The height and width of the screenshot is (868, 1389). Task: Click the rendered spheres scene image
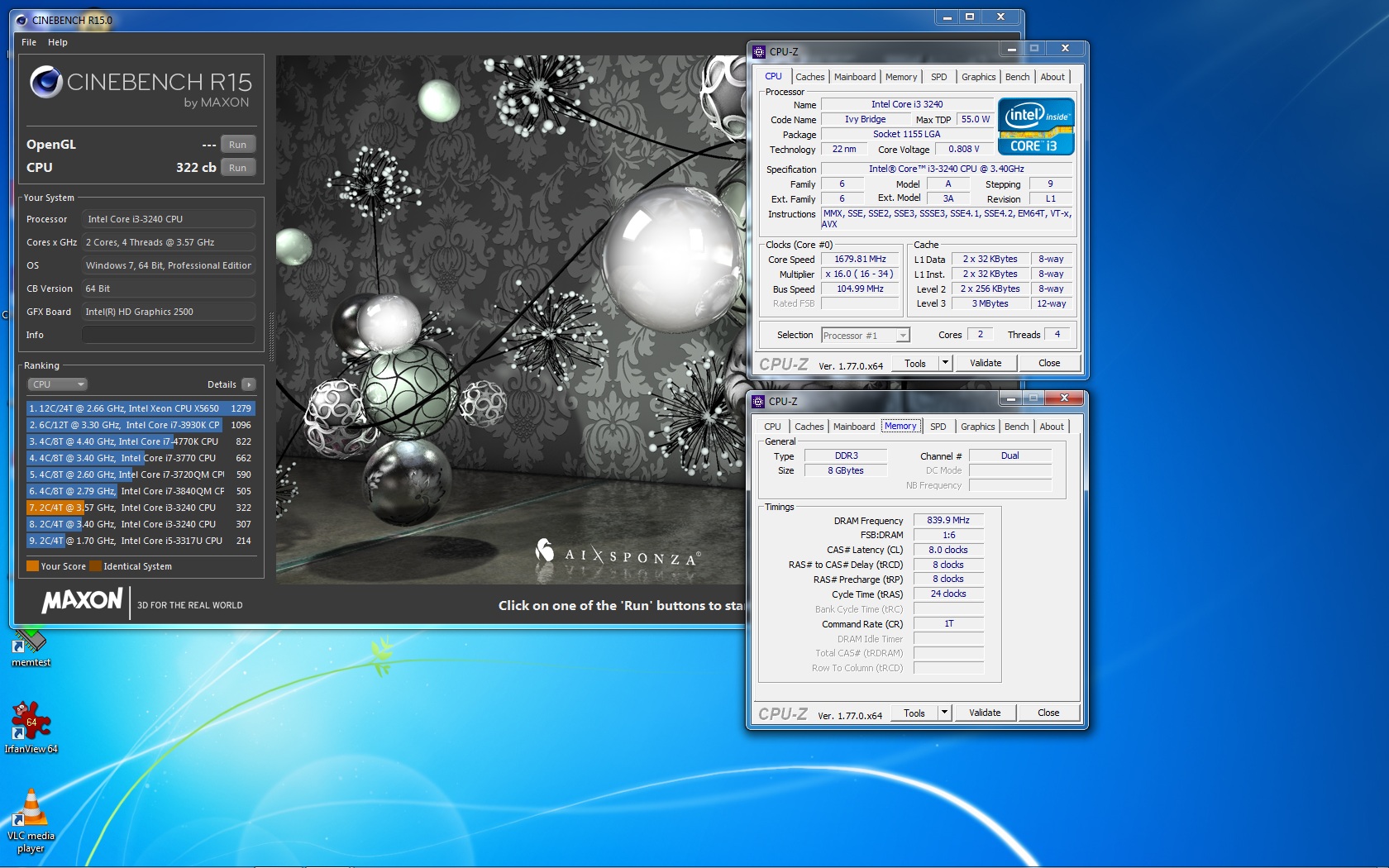pos(511,320)
